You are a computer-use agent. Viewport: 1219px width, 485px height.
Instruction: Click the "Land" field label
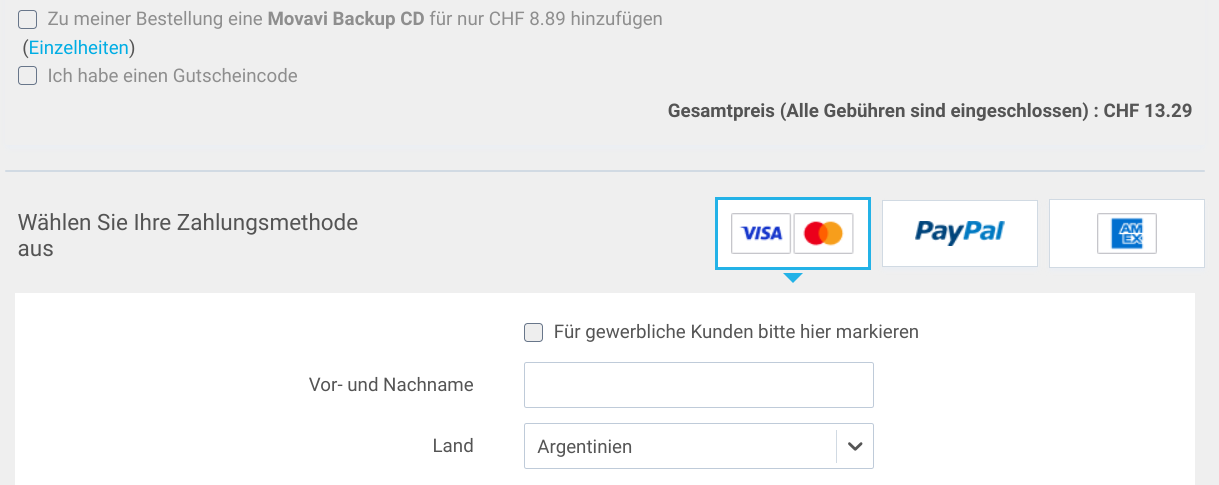453,446
